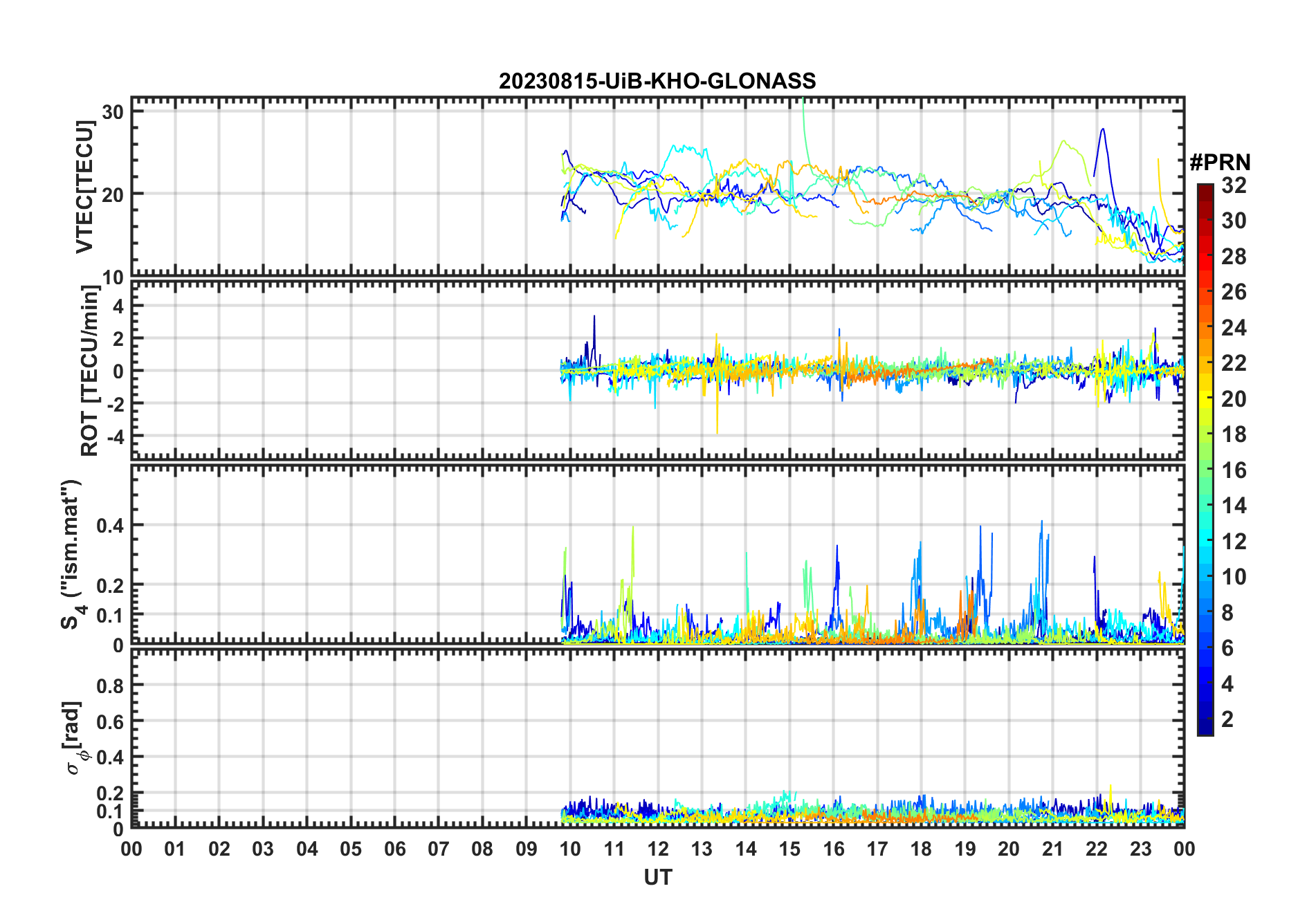Screen dimensions: 1316x920
Task: Click the ROT axis tick label 4
Action: [118, 306]
